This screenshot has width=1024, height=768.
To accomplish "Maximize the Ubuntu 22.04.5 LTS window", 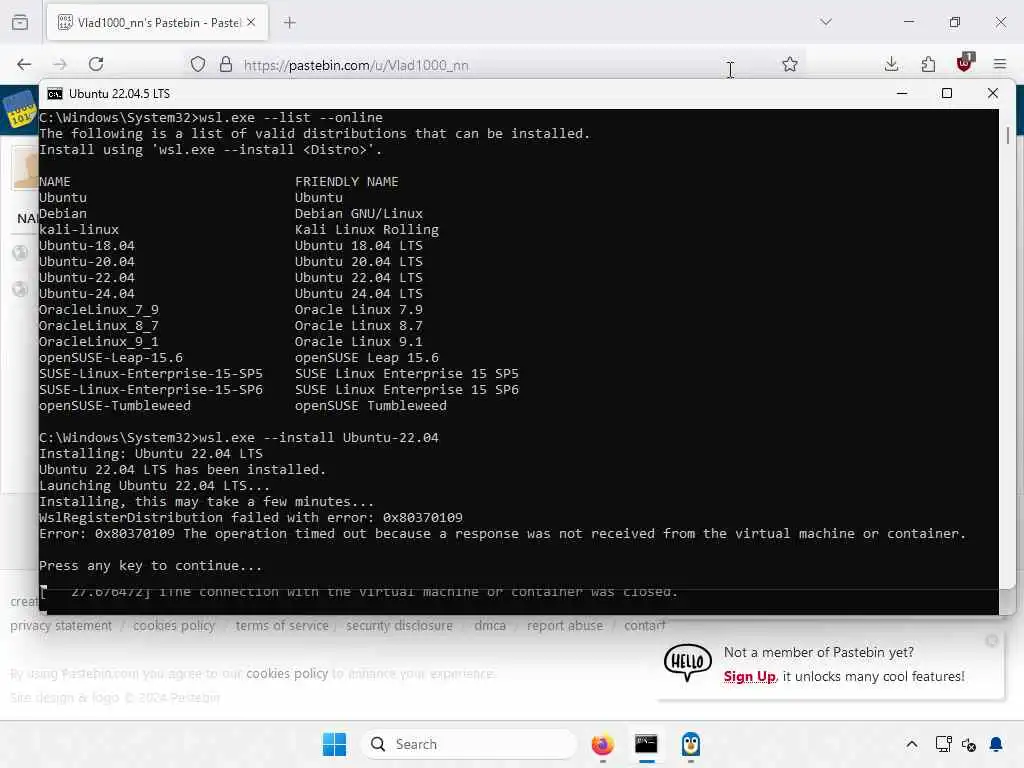I will tap(947, 93).
